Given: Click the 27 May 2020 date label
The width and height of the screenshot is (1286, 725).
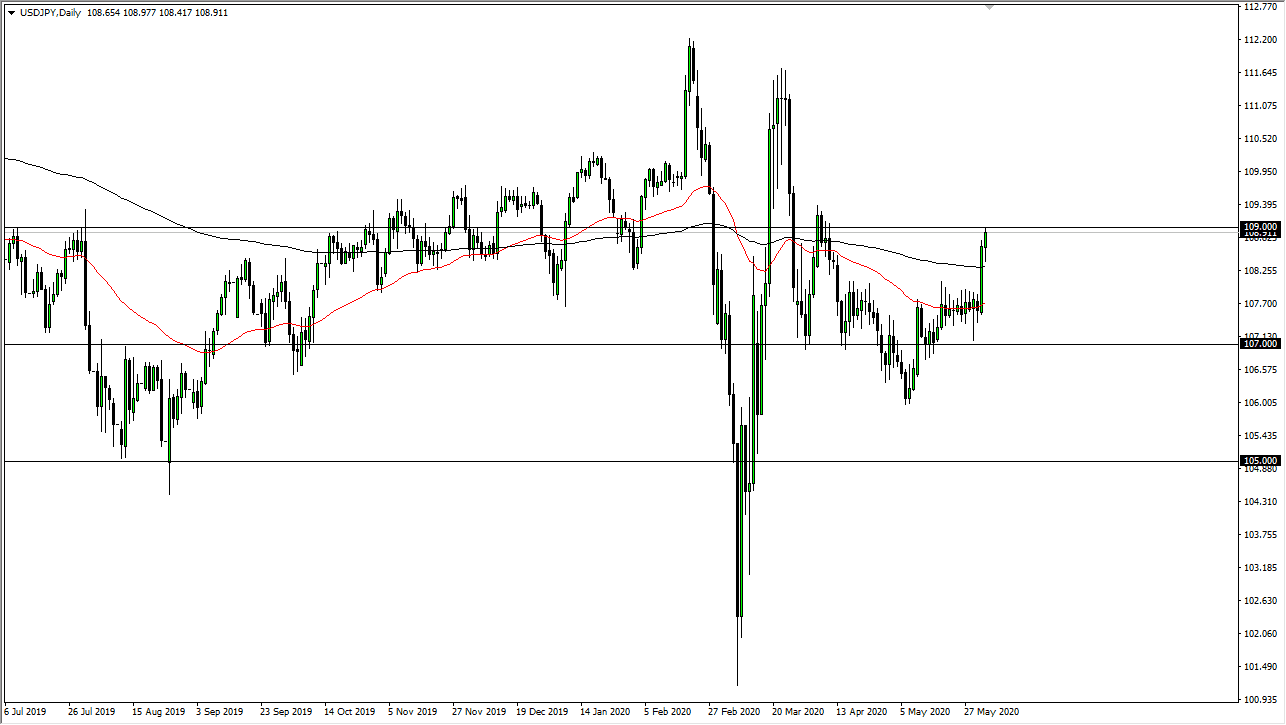Looking at the screenshot, I should point(989,712).
